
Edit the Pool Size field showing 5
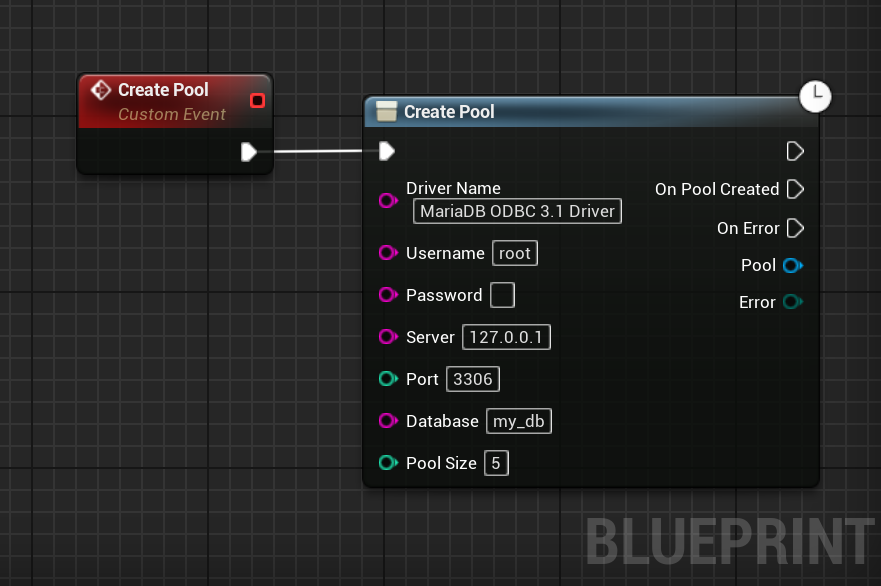pos(496,463)
